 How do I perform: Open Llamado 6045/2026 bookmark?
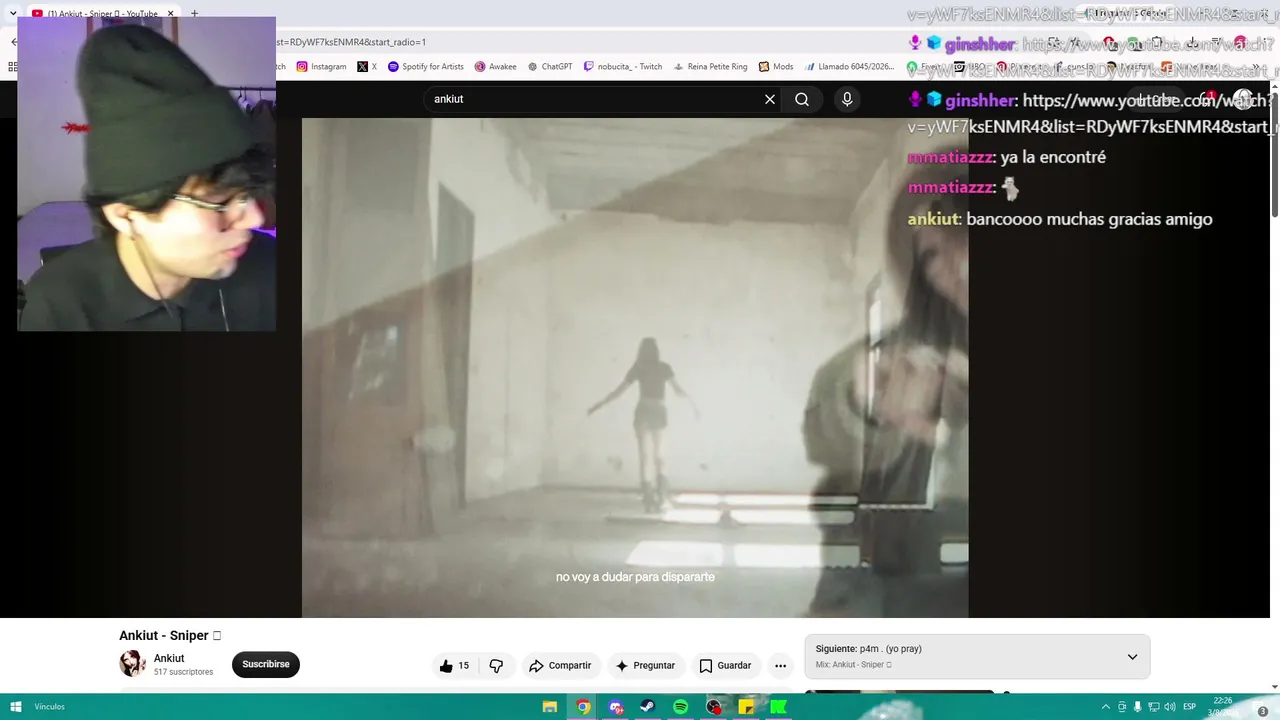850,67
